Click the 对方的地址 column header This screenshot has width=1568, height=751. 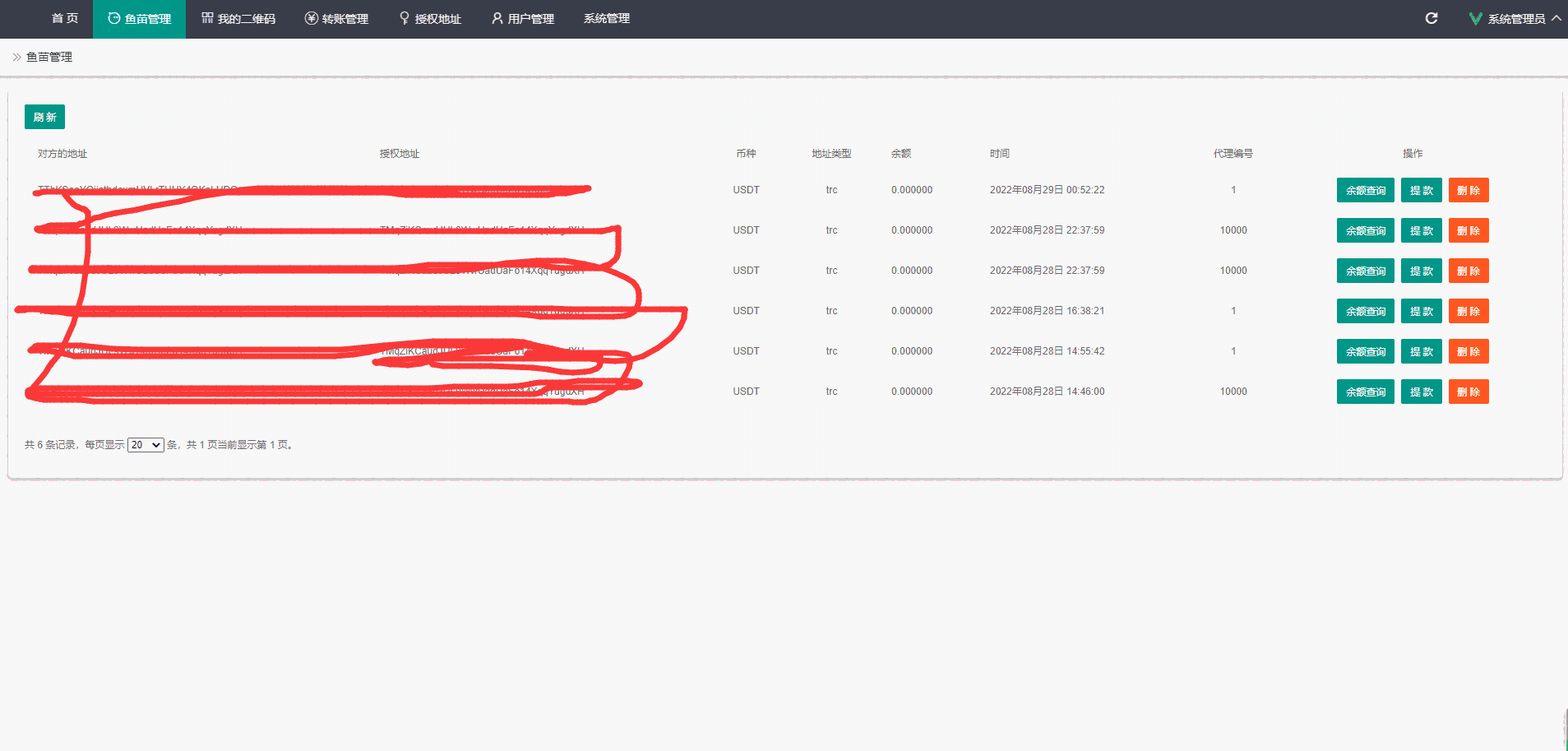point(62,154)
